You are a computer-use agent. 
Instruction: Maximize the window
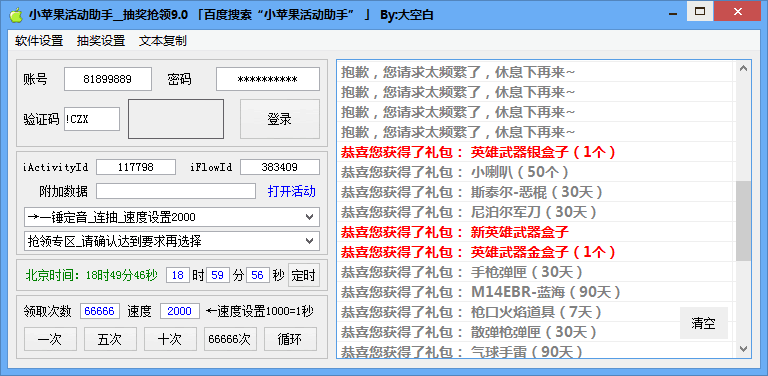(700, 12)
